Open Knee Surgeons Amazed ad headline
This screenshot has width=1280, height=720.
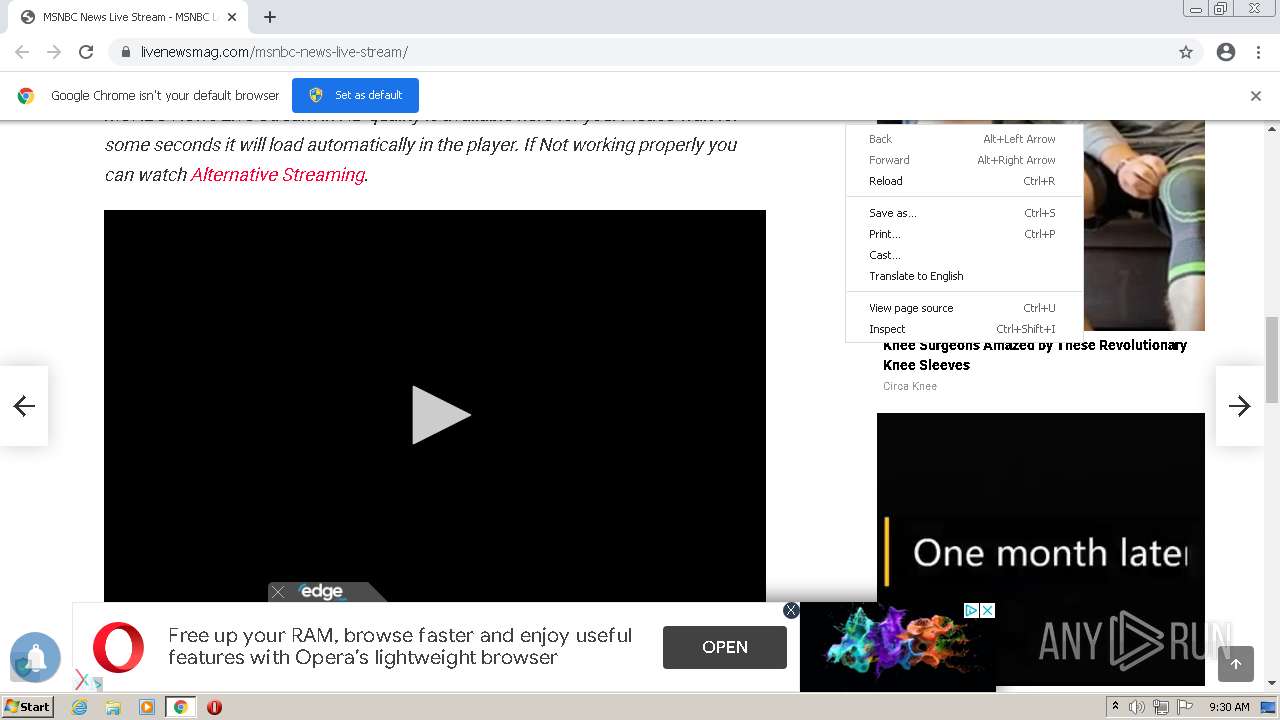[1035, 355]
